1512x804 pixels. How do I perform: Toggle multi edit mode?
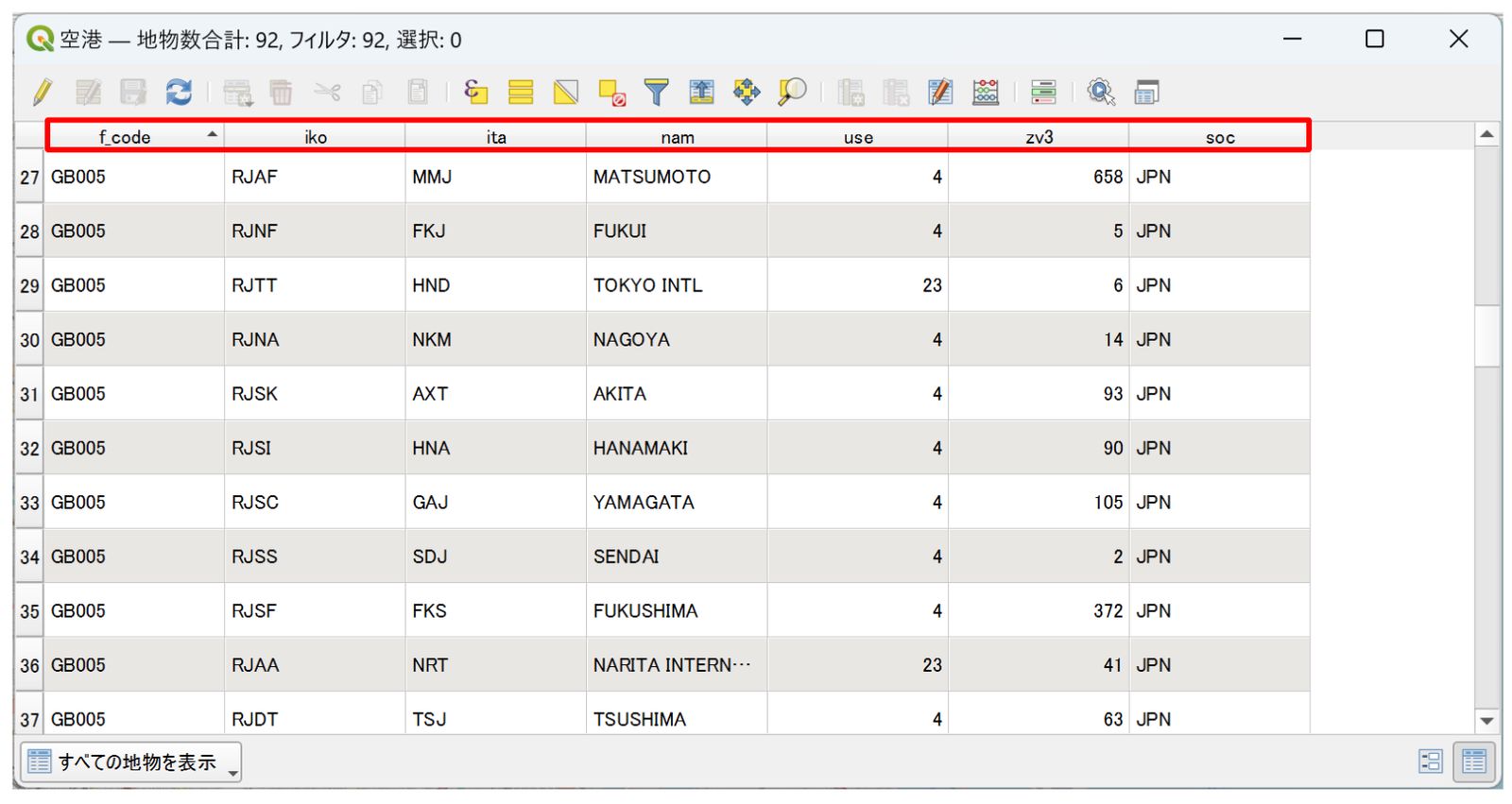point(88,92)
